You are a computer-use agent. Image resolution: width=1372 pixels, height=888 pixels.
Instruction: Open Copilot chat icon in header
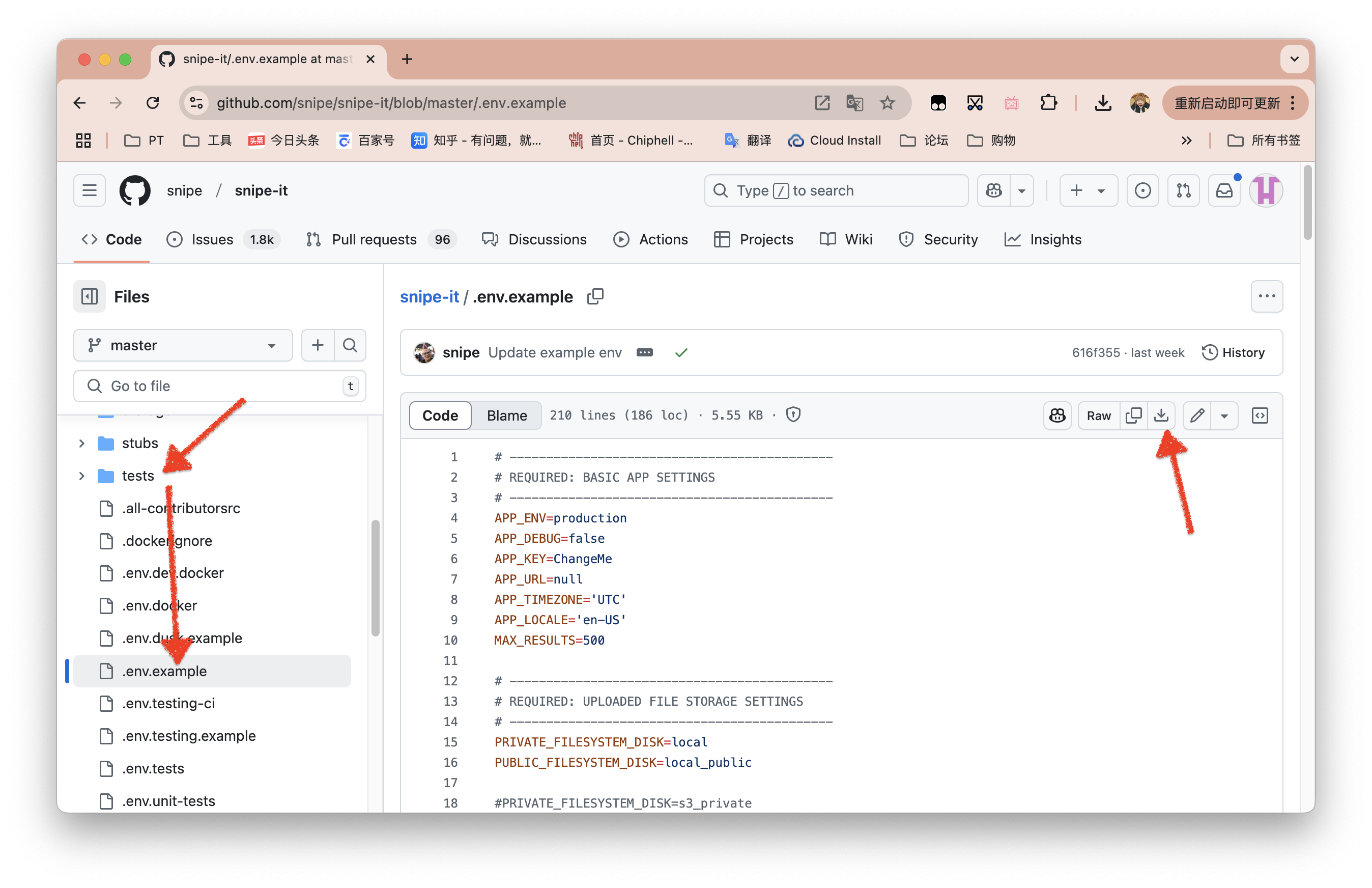point(993,190)
